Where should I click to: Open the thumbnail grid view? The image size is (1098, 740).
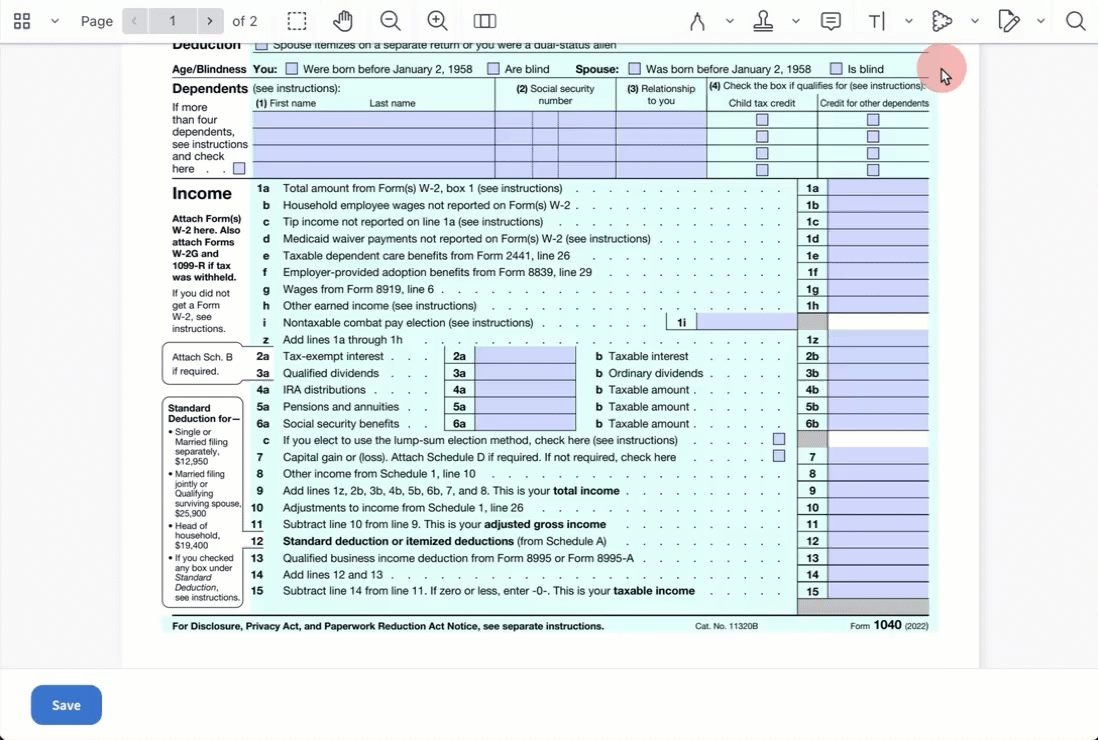(22, 21)
